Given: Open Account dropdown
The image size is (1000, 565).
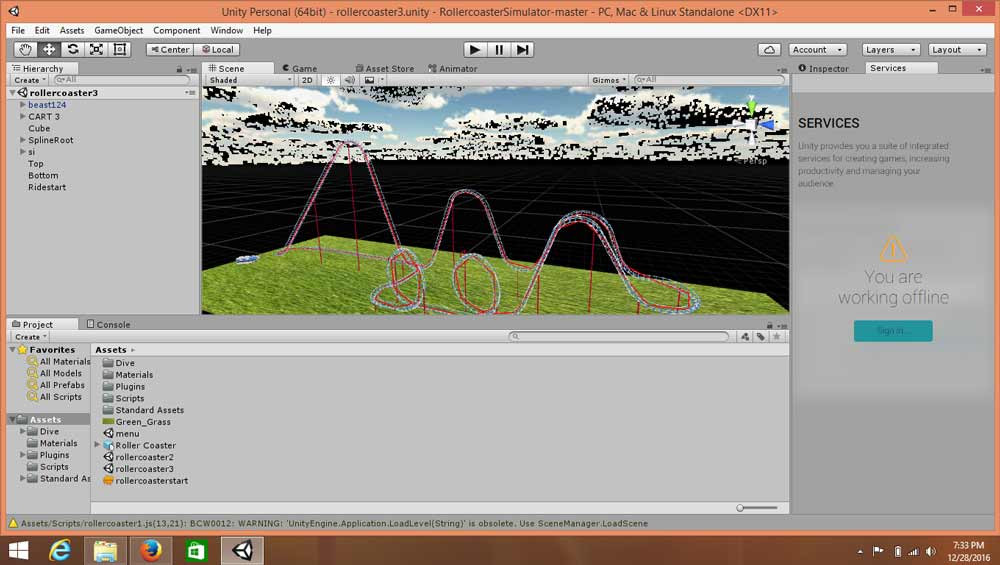Looking at the screenshot, I should tap(818, 50).
